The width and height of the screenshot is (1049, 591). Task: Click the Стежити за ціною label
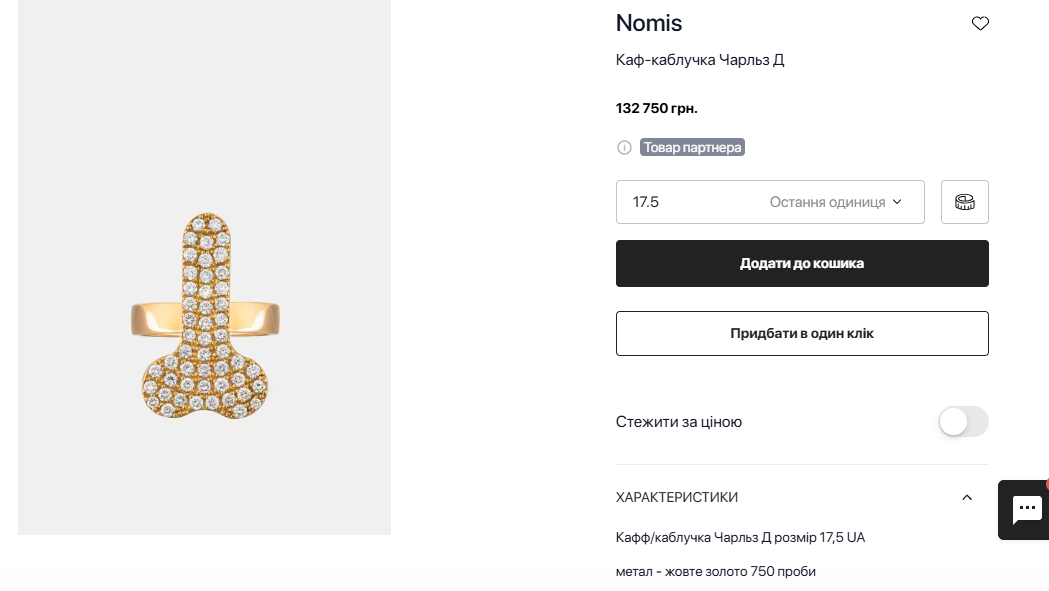679,422
